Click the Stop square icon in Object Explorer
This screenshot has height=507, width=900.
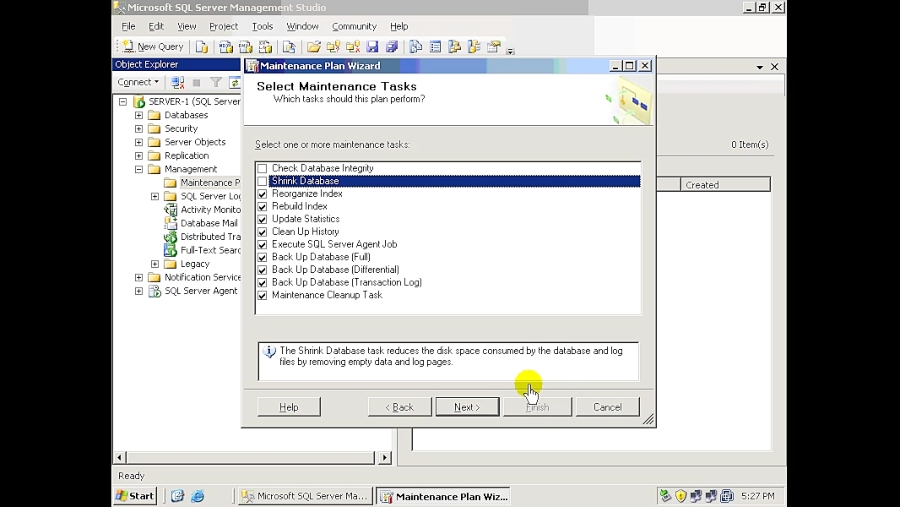(196, 83)
